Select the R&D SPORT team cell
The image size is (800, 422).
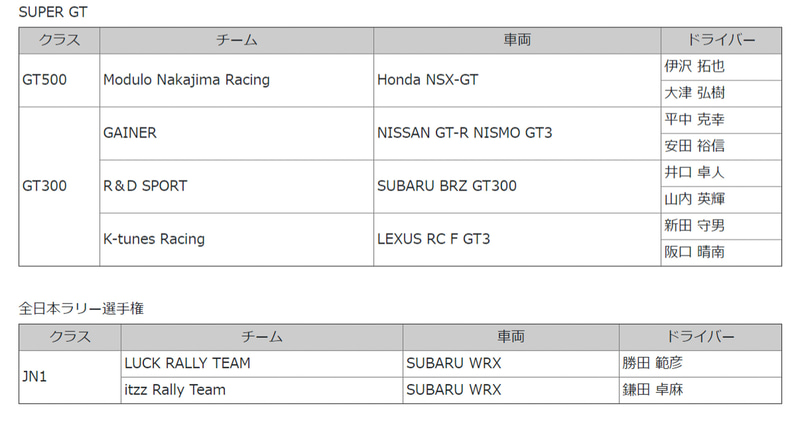pyautogui.click(x=145, y=186)
